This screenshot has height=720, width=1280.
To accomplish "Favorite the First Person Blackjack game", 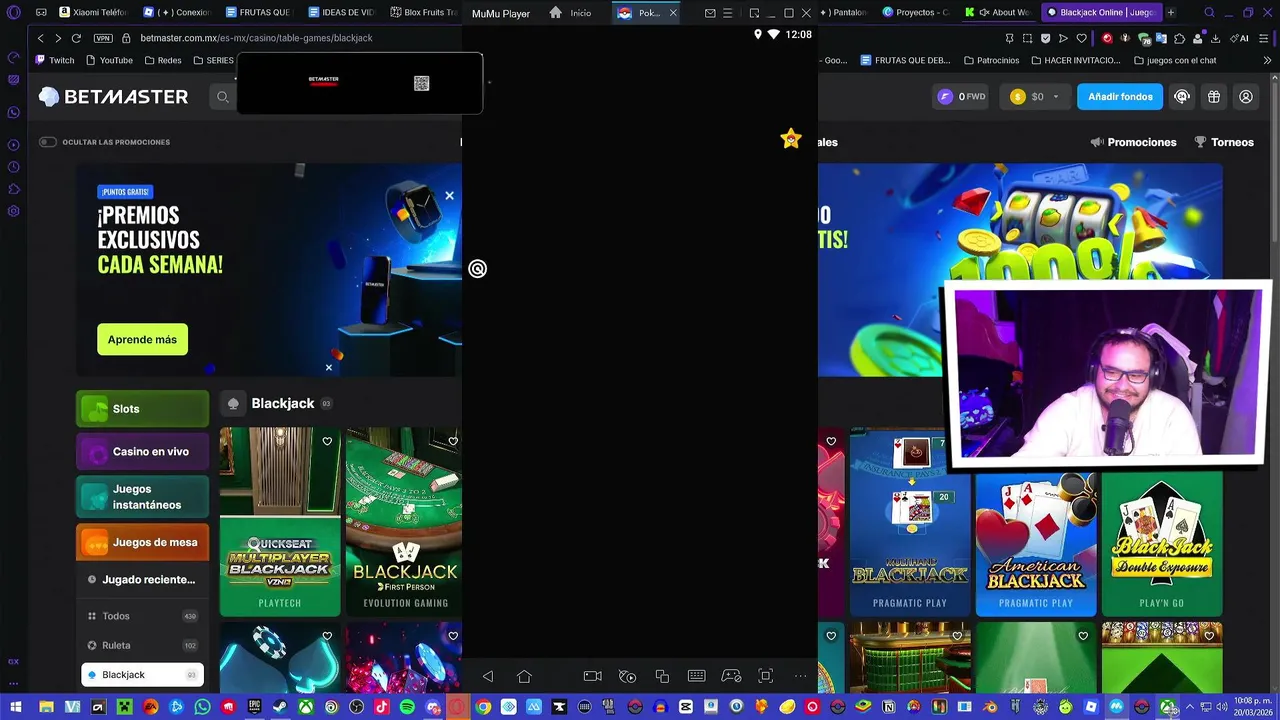I will coord(453,441).
